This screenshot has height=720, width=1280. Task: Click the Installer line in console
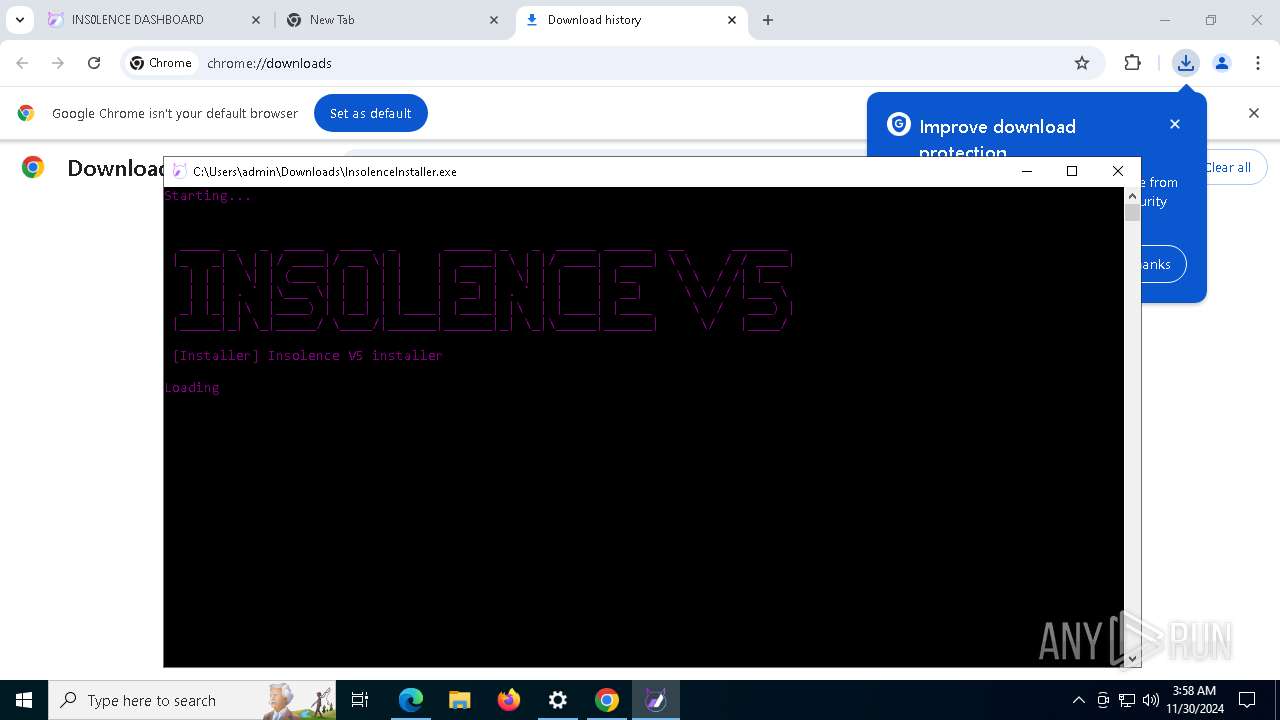pyautogui.click(x=307, y=355)
